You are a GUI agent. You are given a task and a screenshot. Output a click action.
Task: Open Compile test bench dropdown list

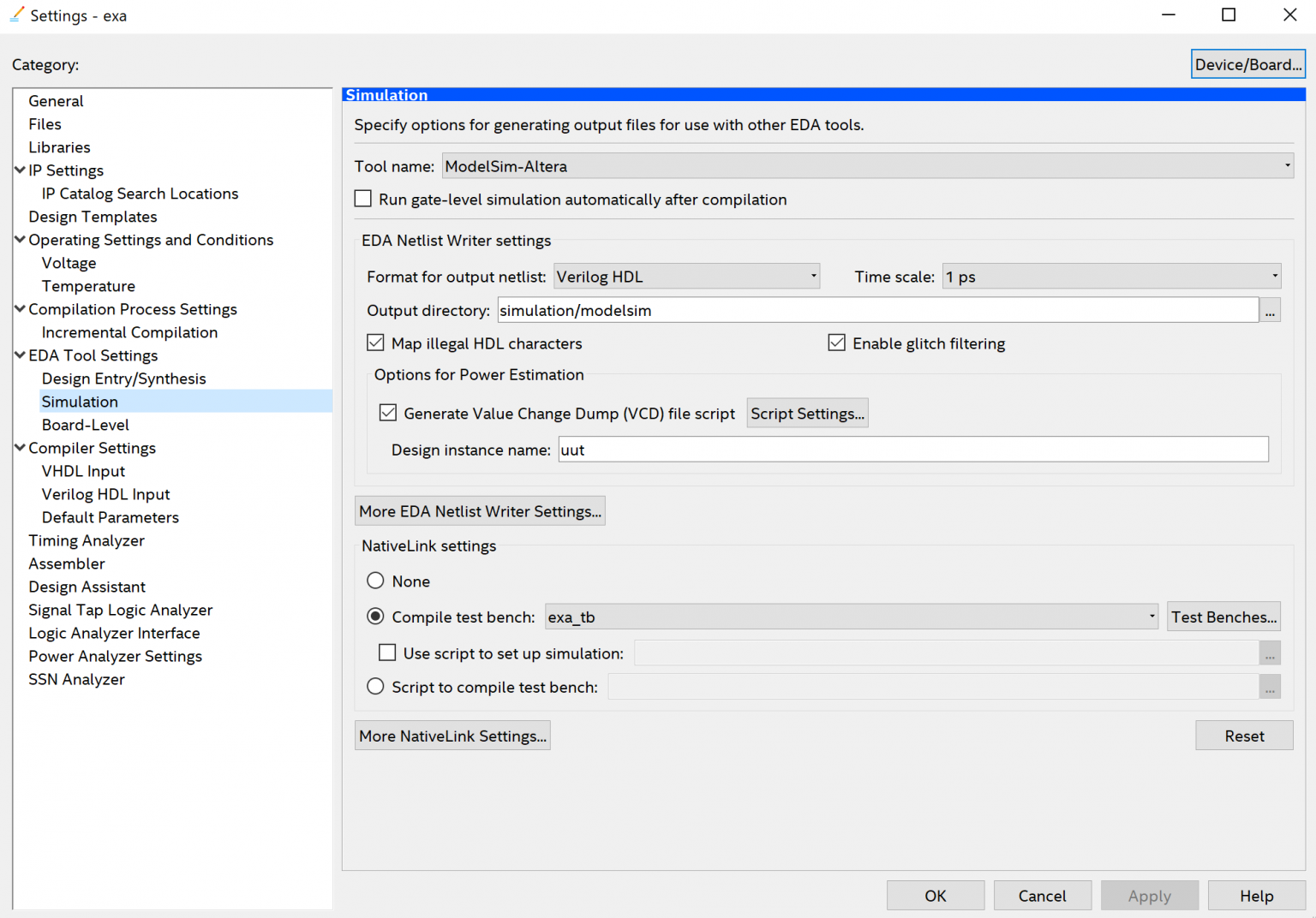(x=852, y=617)
